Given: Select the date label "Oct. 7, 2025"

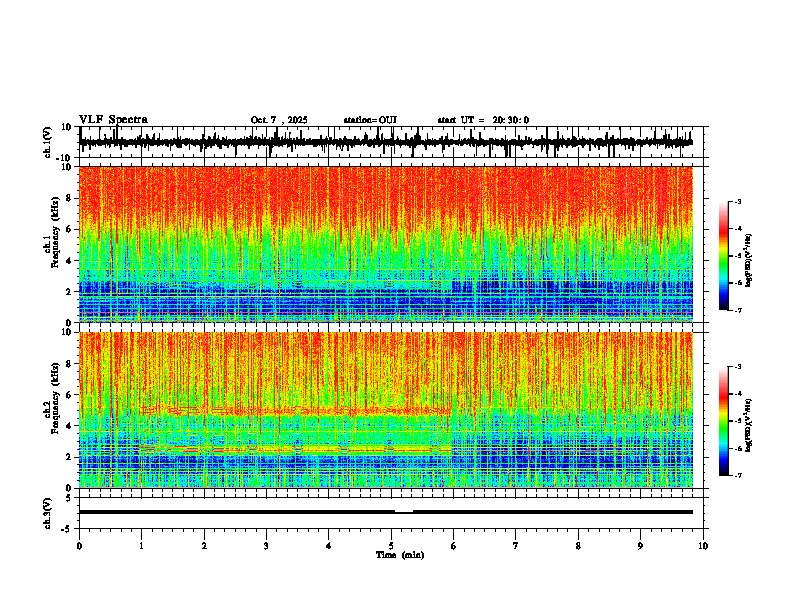Looking at the screenshot, I should click(x=279, y=120).
